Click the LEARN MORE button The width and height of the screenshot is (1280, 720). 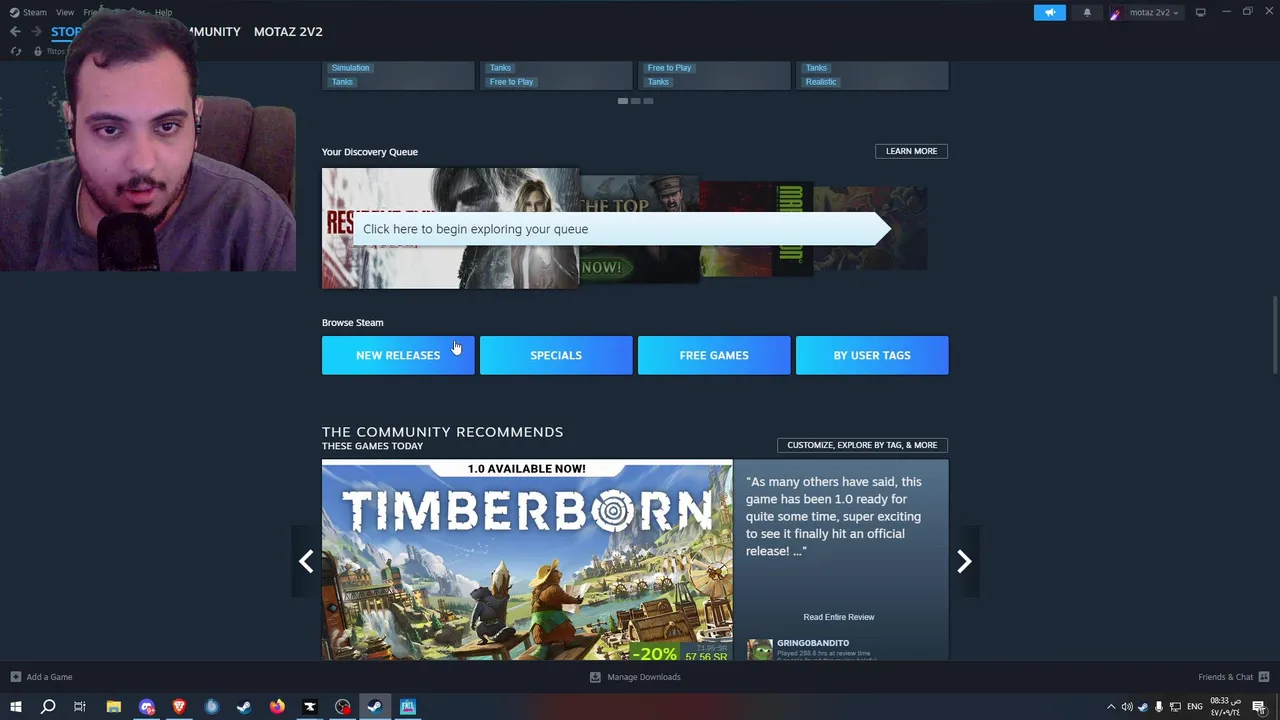click(x=911, y=151)
